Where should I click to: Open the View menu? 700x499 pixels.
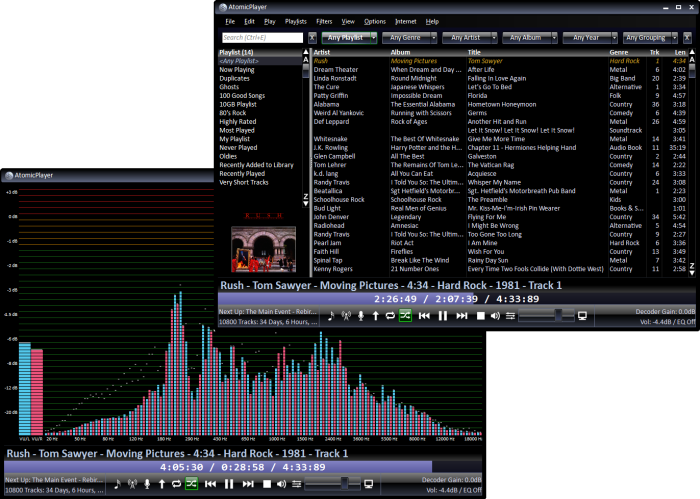(348, 21)
